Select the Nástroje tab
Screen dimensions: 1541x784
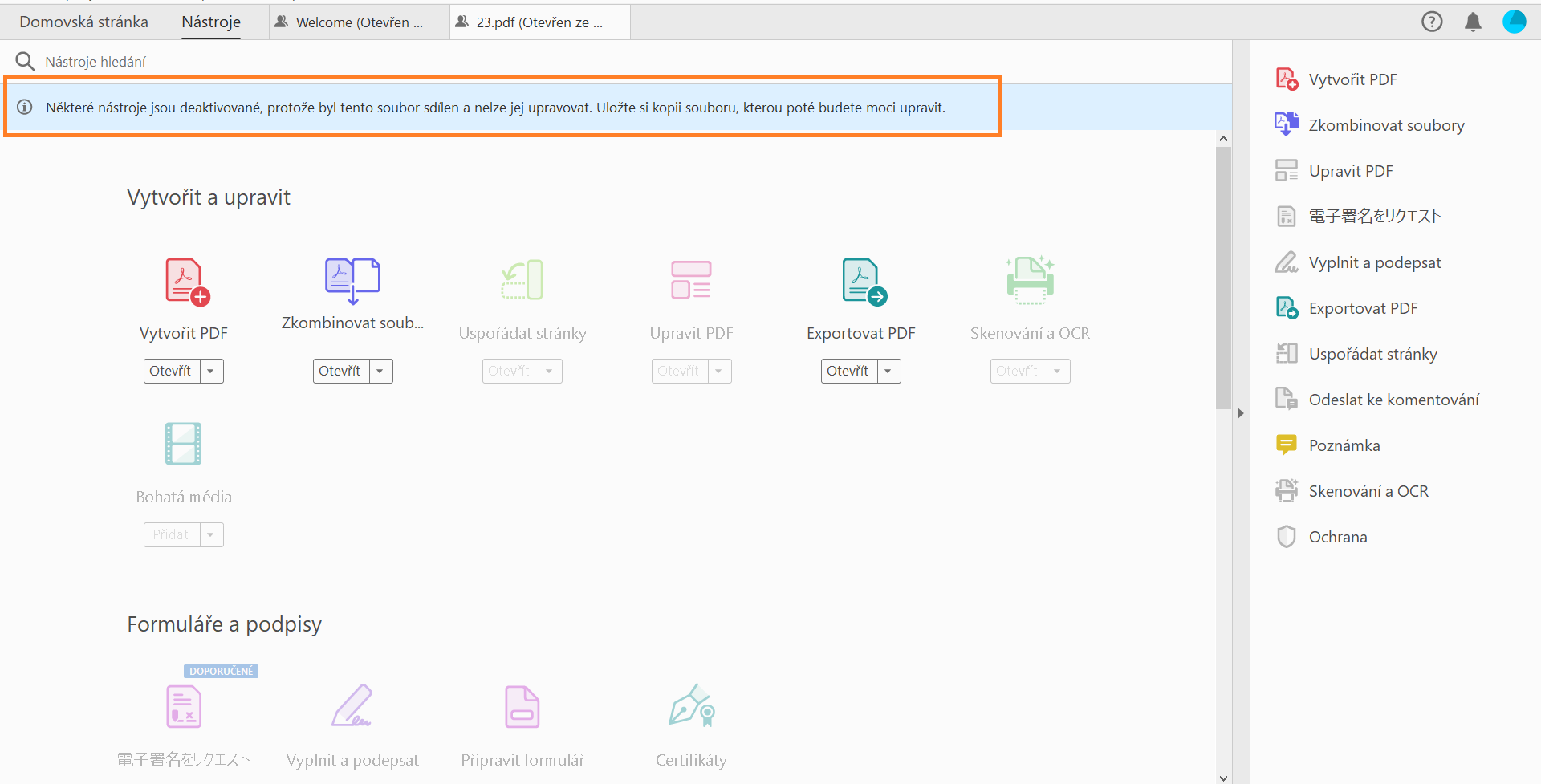coord(211,22)
